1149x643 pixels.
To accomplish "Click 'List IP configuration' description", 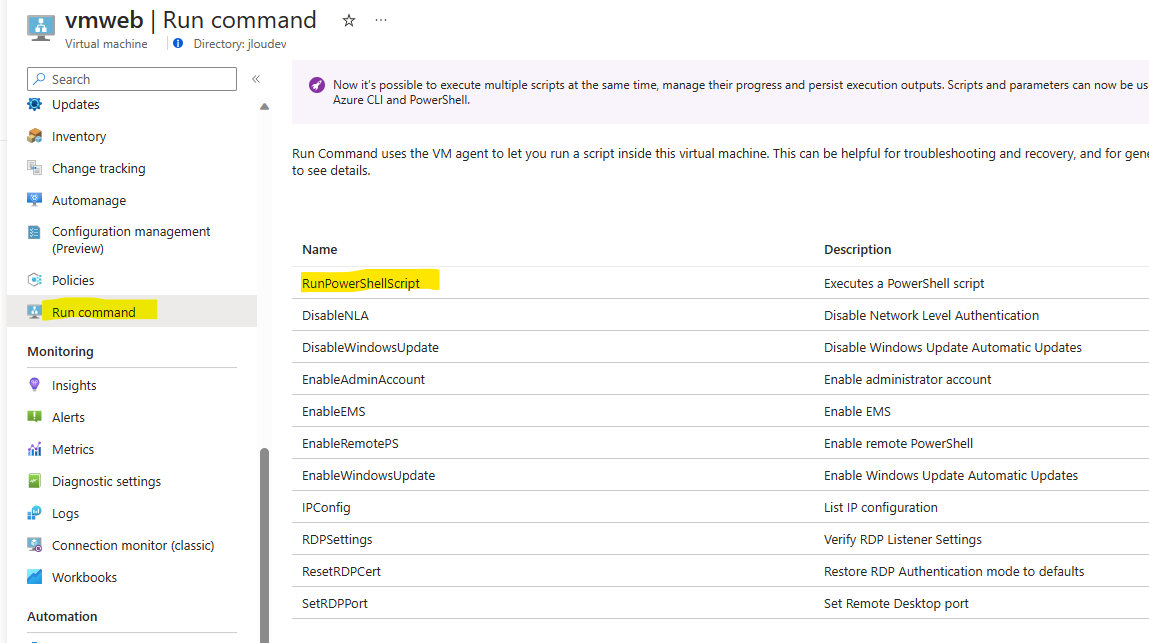I will click(881, 507).
